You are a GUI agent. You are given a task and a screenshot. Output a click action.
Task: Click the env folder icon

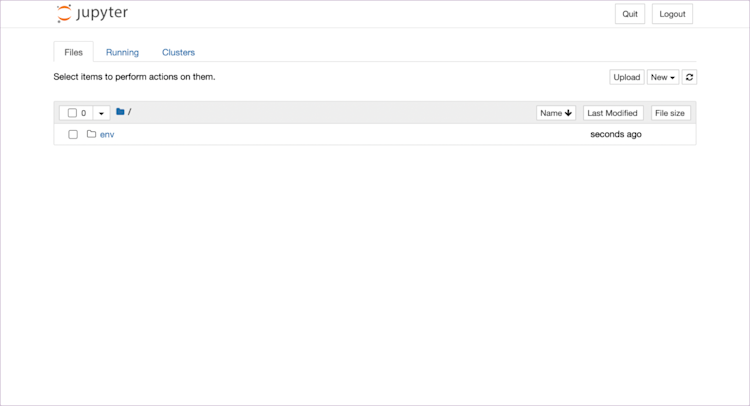tap(91, 134)
